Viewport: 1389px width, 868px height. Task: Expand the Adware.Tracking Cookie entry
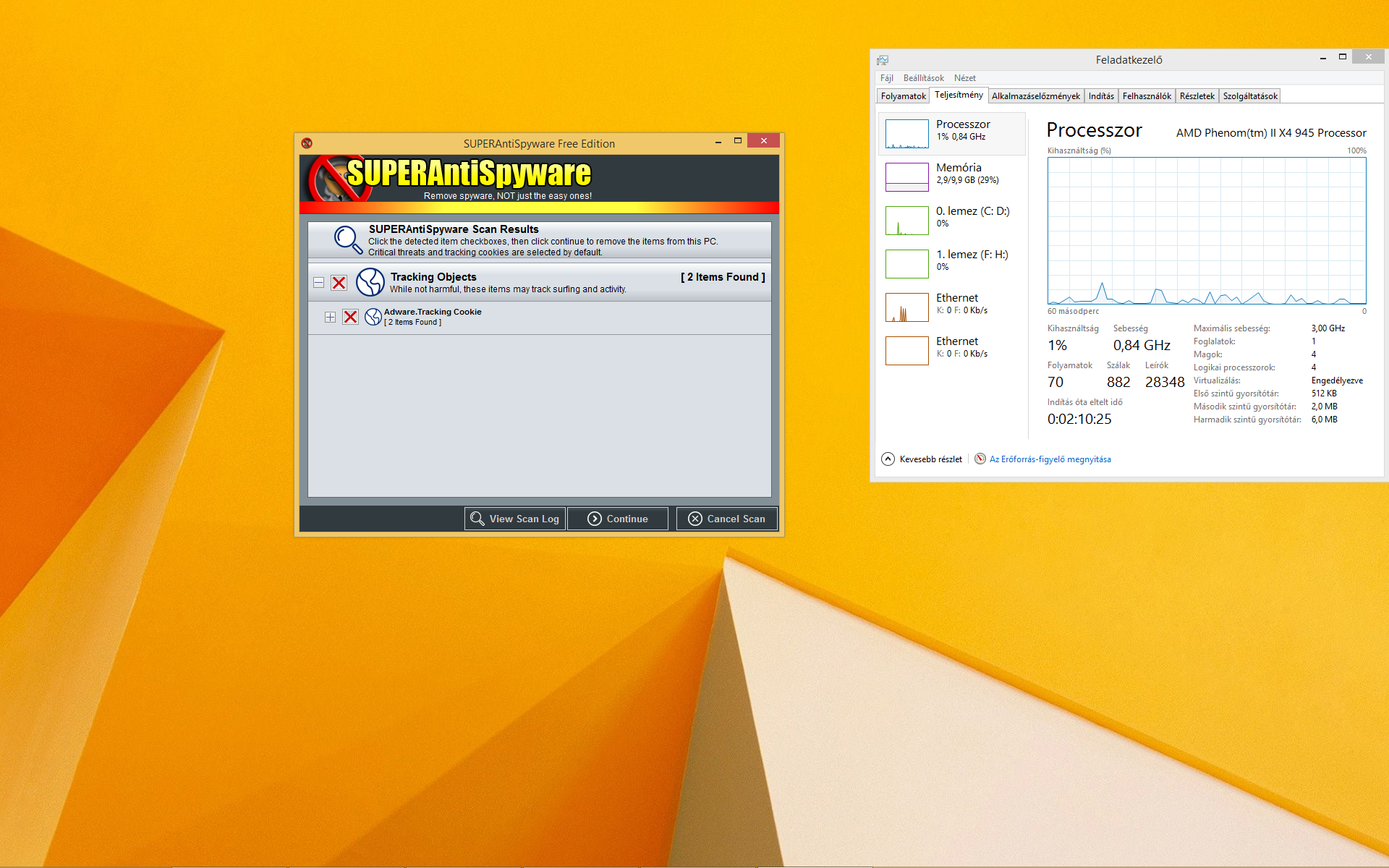click(x=330, y=317)
